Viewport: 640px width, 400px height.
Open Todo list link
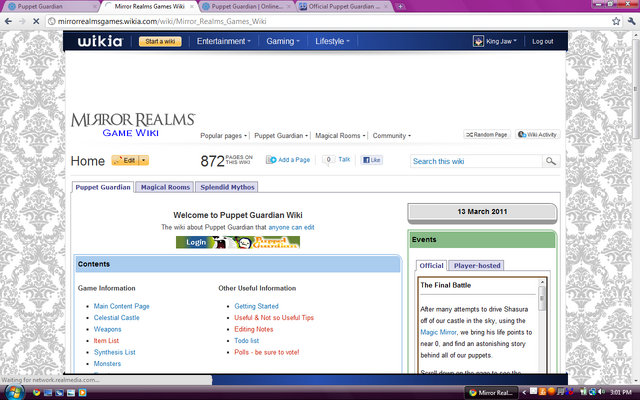point(247,340)
